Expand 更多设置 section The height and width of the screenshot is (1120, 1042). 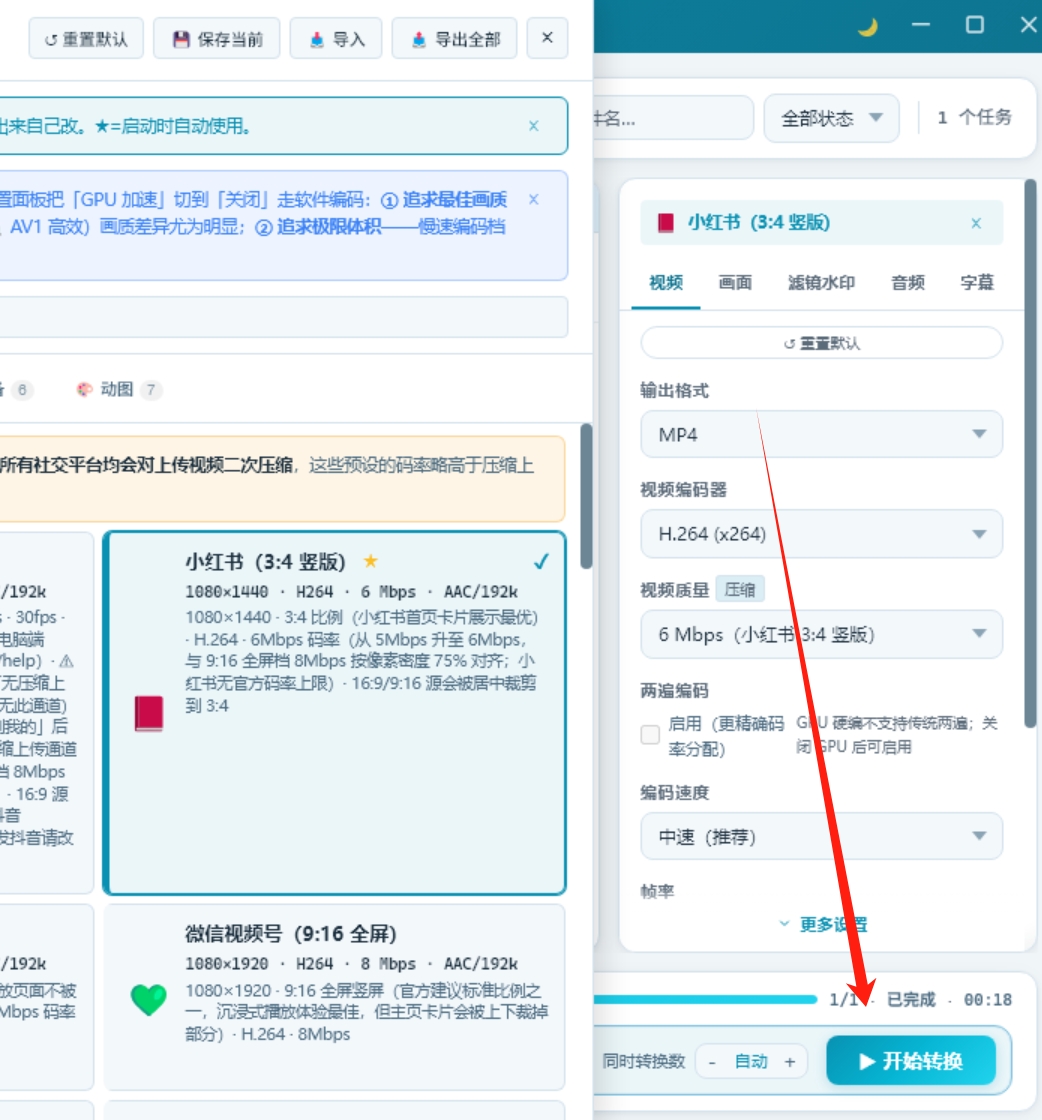823,924
